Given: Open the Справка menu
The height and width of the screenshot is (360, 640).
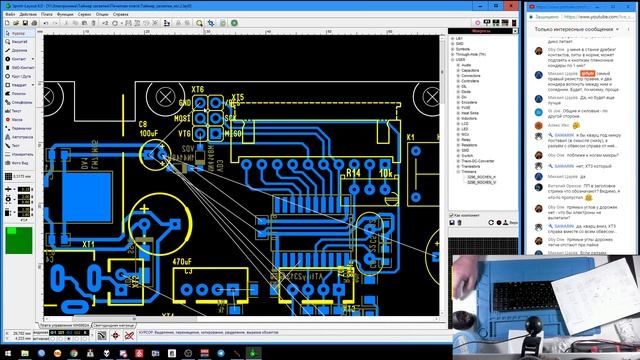Looking at the screenshot, I should [120, 14].
